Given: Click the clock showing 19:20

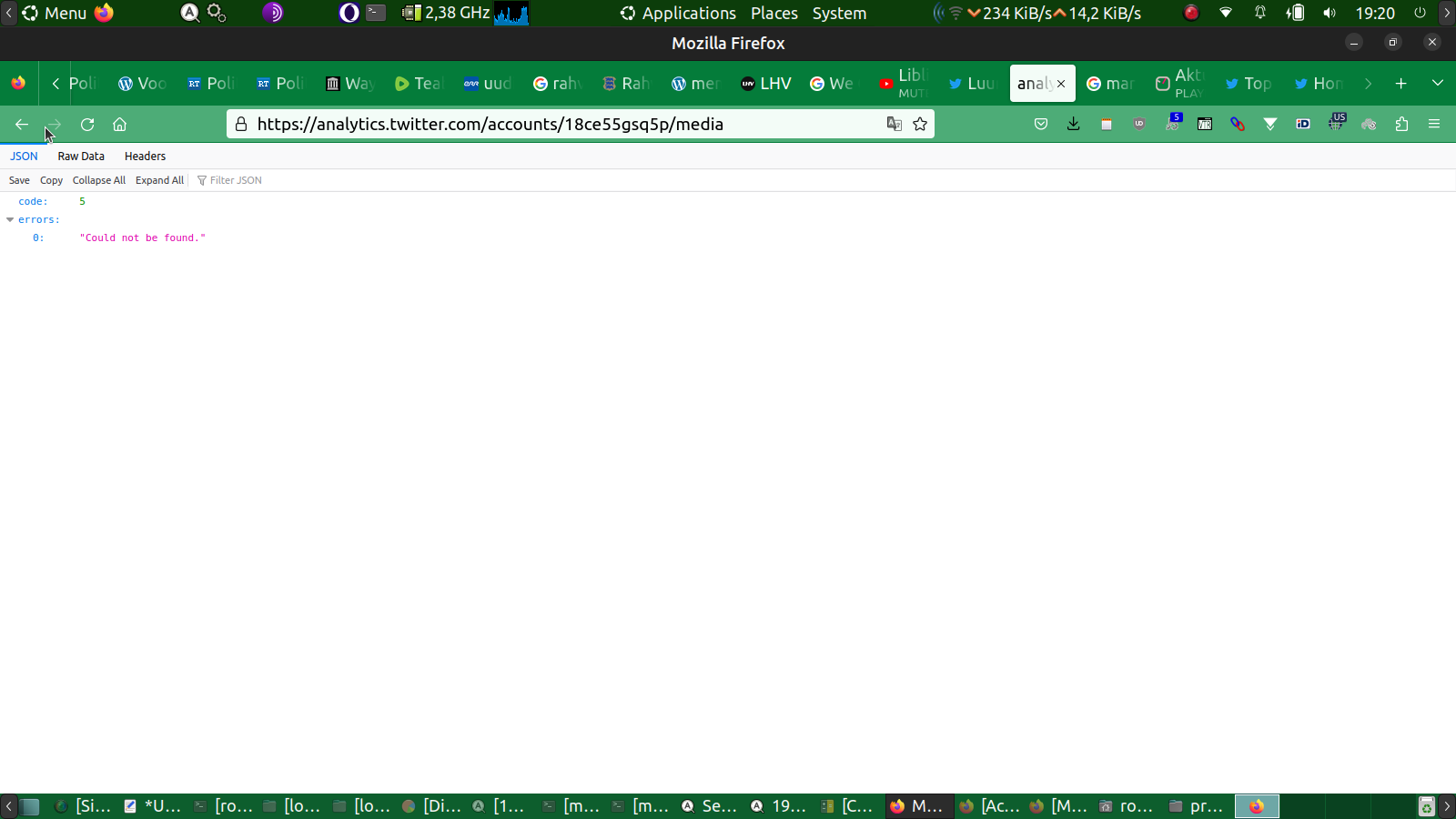Looking at the screenshot, I should point(1375,13).
